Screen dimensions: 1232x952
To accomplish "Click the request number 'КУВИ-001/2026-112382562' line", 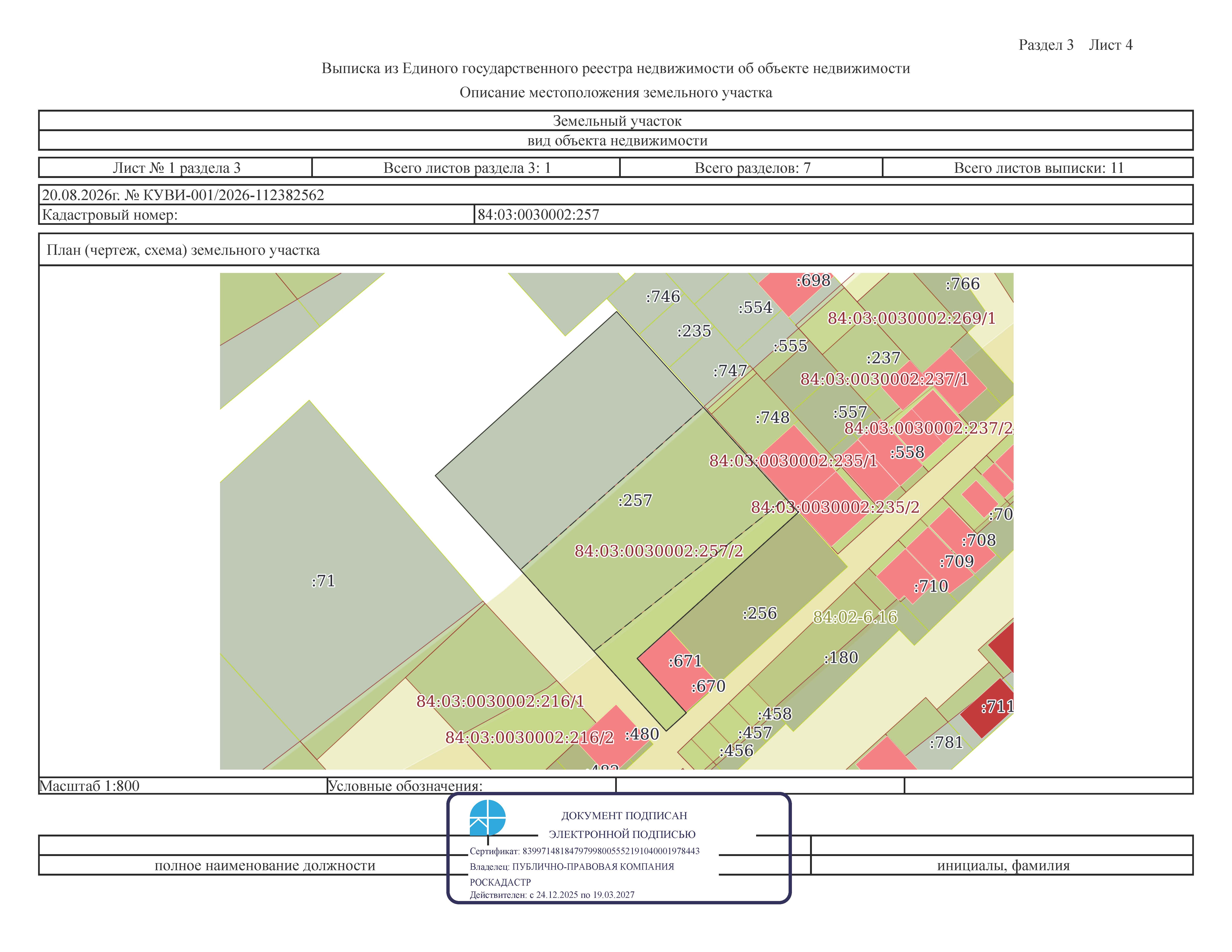I will tap(183, 195).
